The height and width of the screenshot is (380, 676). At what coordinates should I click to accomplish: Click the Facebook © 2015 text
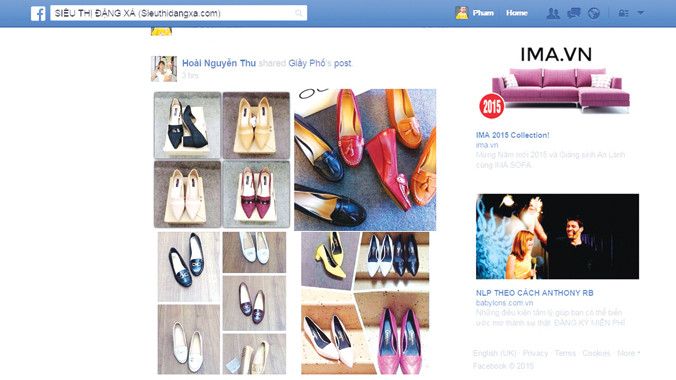click(503, 366)
